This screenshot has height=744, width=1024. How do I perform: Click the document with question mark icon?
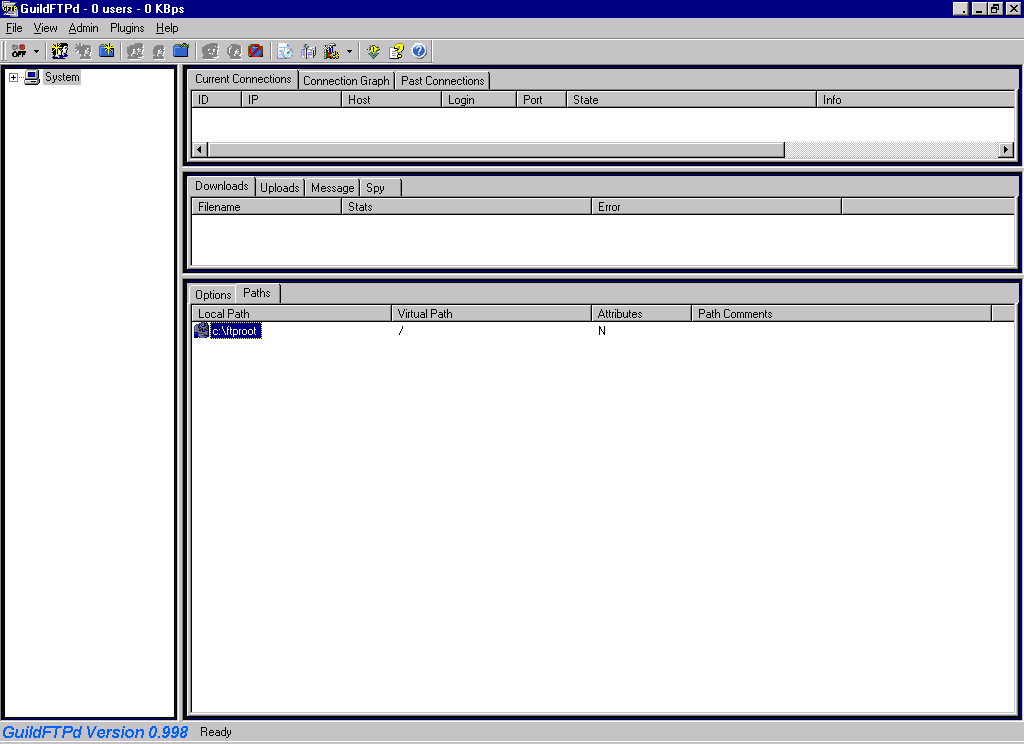click(396, 51)
